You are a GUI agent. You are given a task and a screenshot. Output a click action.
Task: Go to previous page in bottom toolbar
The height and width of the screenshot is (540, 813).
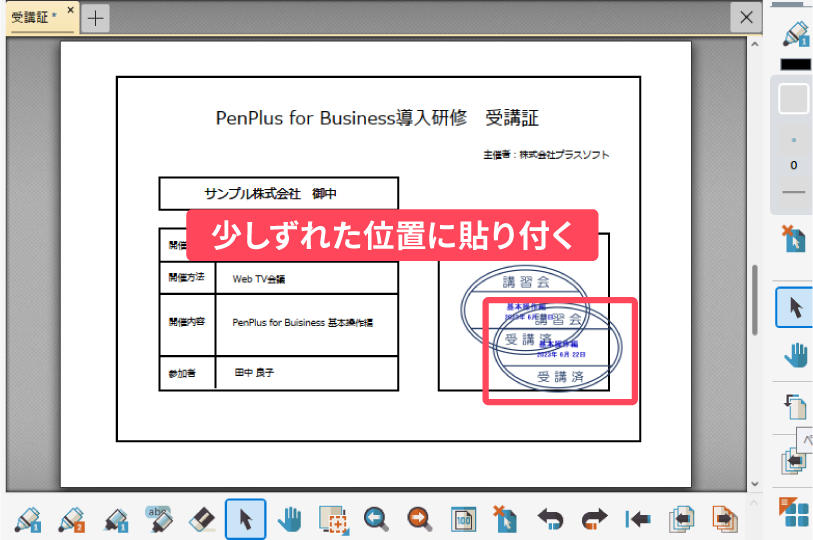[x=681, y=519]
